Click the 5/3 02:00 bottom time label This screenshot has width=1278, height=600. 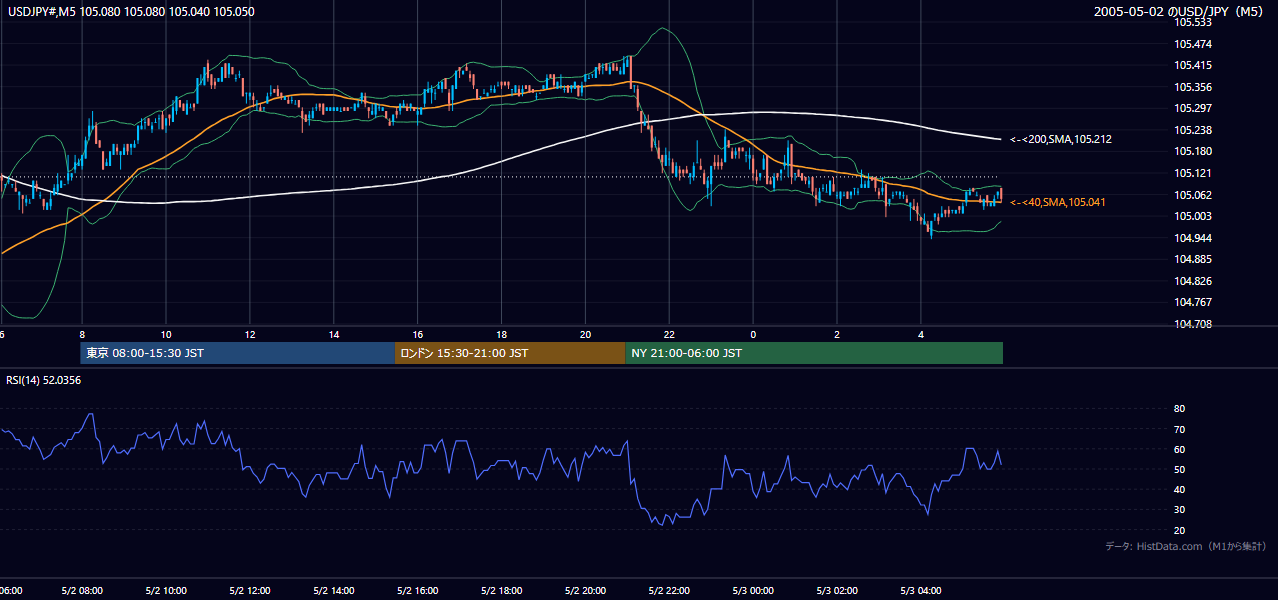point(838,591)
